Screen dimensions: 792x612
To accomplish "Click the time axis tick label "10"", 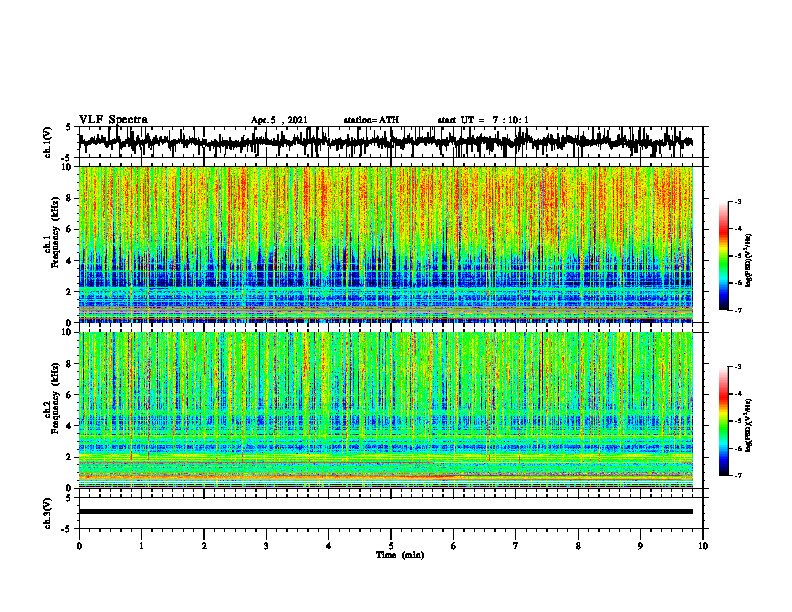I will (x=703, y=546).
